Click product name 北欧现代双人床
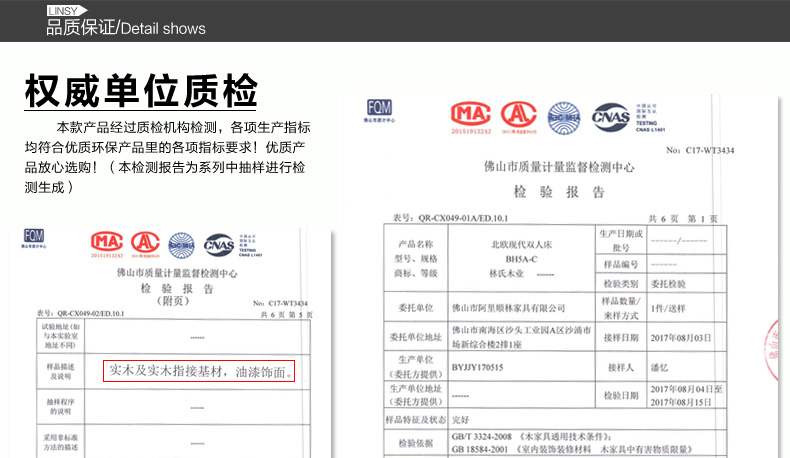 521,245
